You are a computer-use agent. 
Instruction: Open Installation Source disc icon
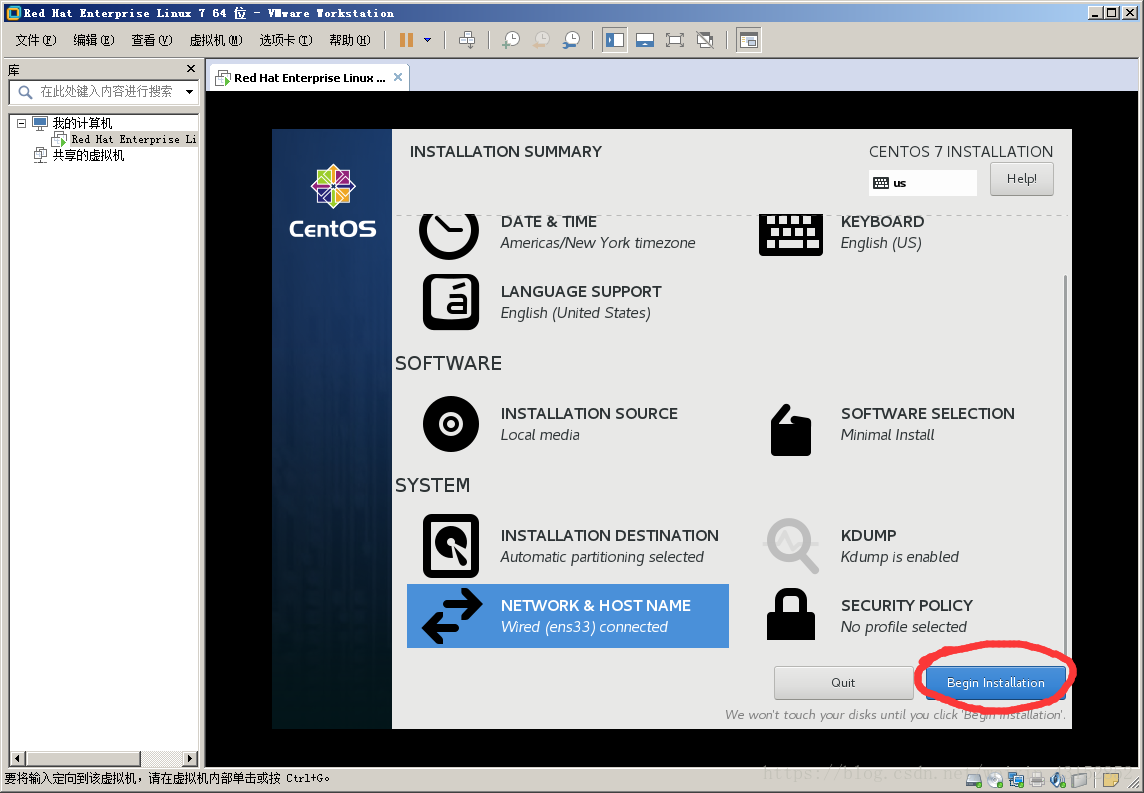click(x=451, y=424)
